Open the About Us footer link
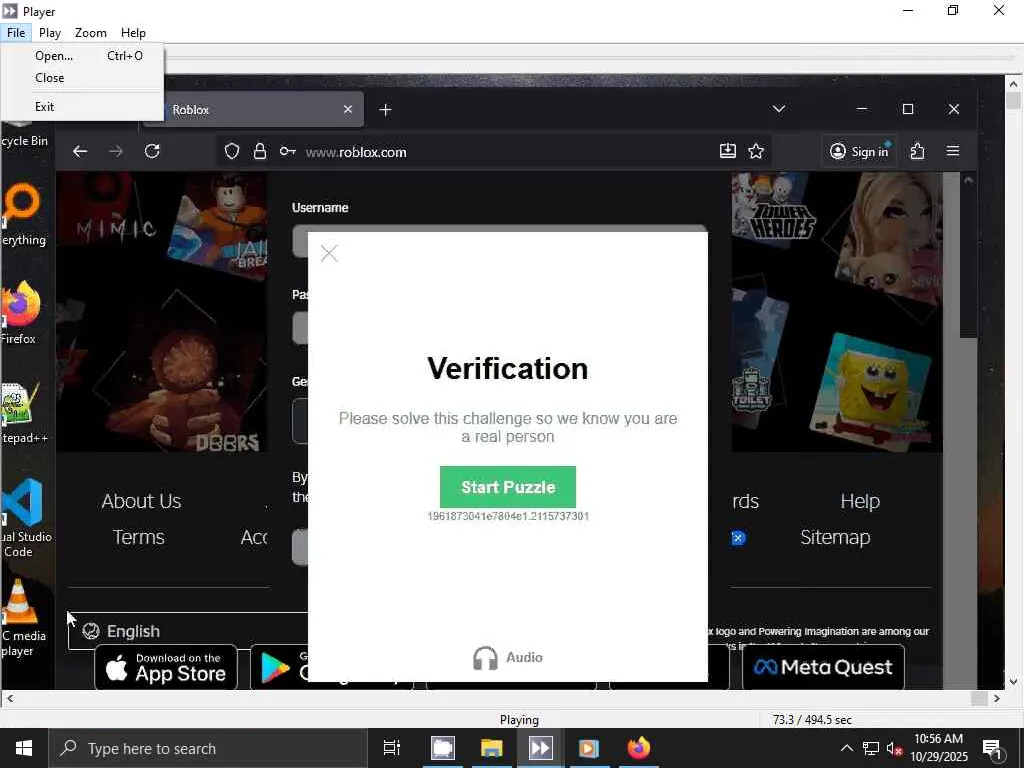1024x768 pixels. tap(141, 502)
